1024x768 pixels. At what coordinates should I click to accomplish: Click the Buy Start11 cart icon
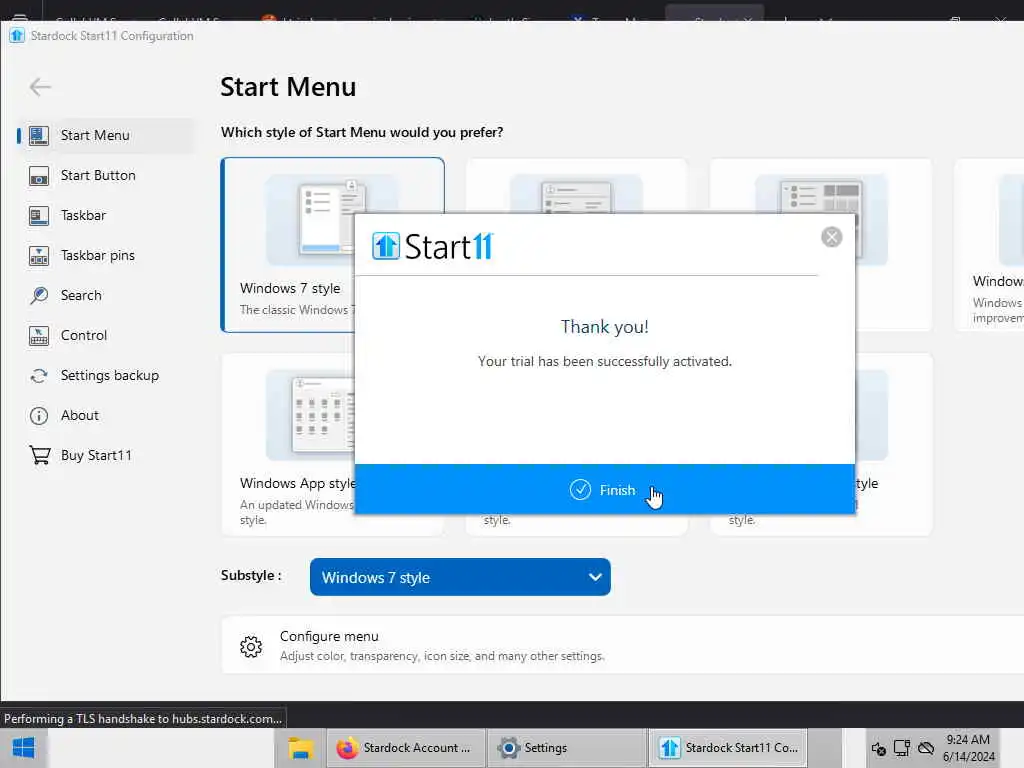tap(40, 455)
